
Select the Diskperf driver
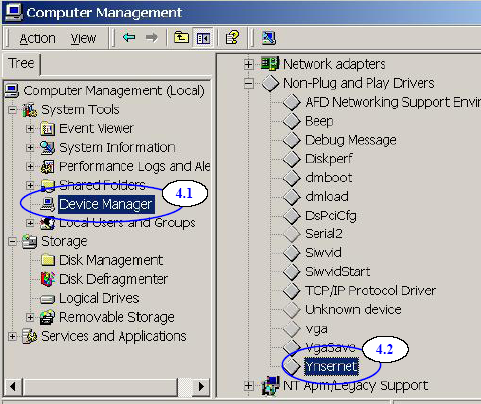(x=329, y=159)
